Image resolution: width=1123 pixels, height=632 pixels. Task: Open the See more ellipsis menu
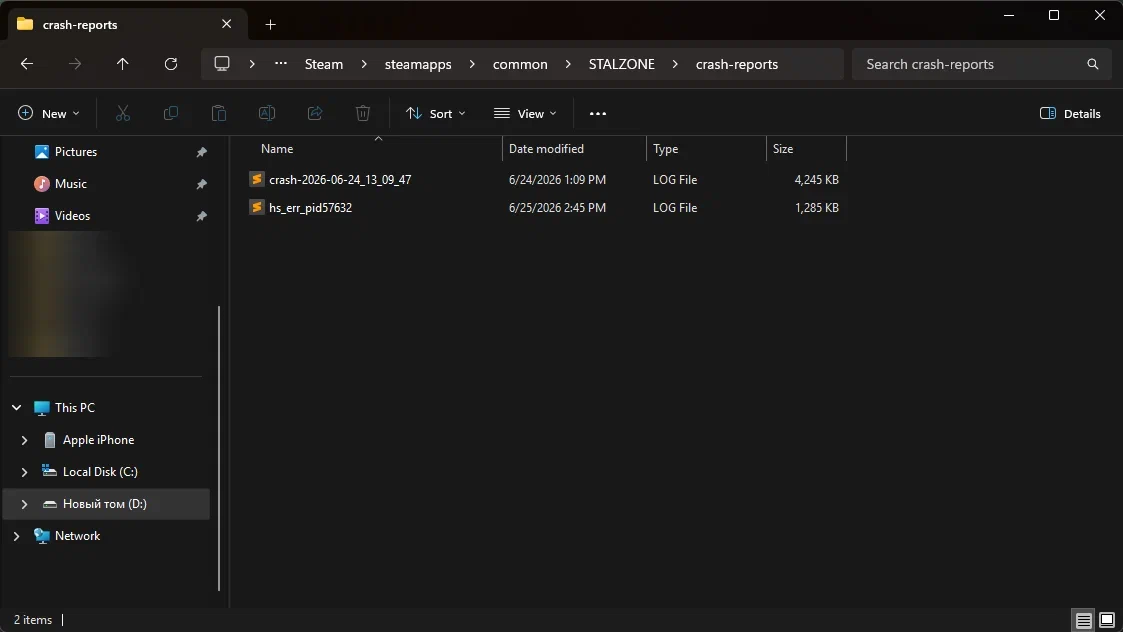[x=597, y=113]
